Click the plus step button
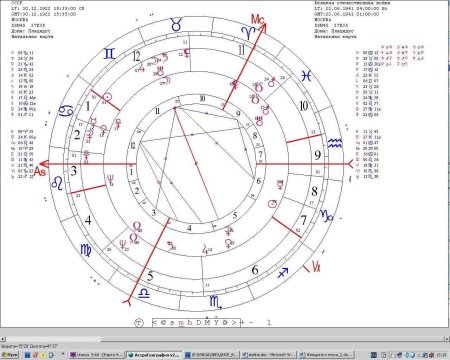Screen dimensions: 450x360 (243, 322)
